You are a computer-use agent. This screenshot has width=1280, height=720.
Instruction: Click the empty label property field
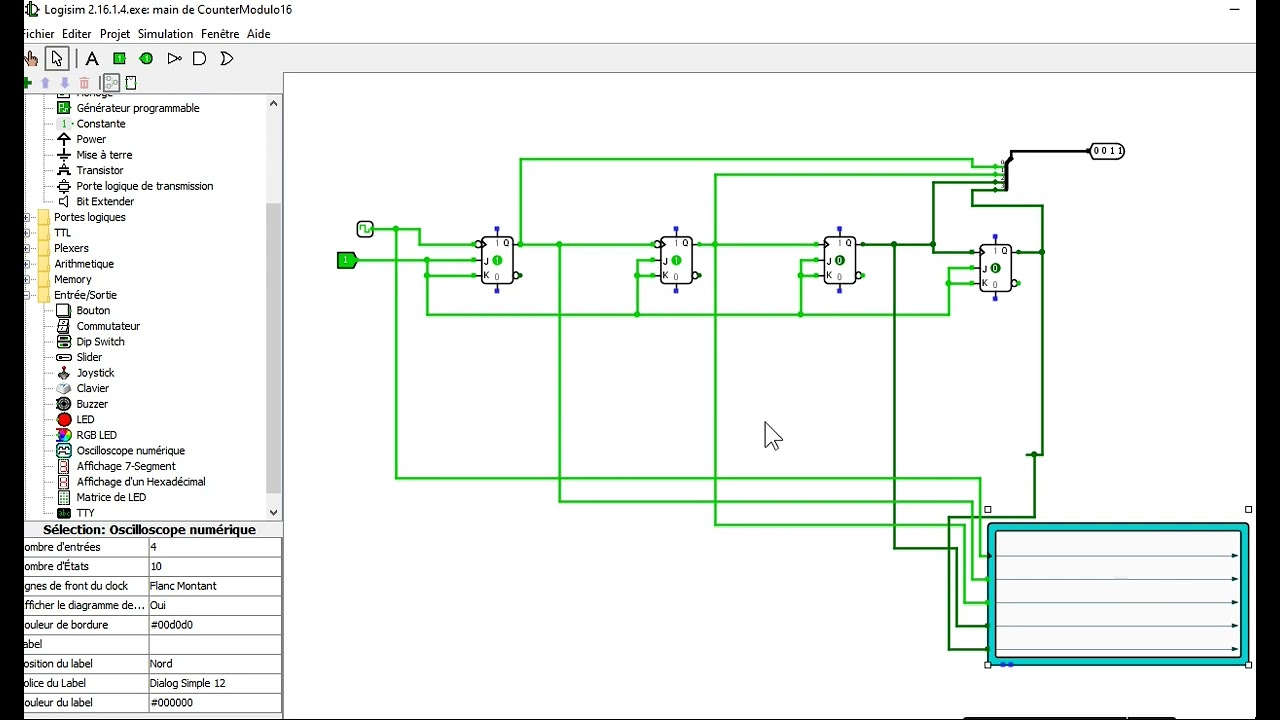215,644
